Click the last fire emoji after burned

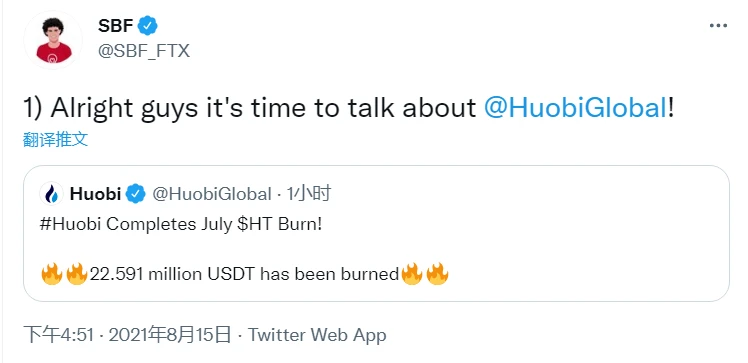point(437,274)
